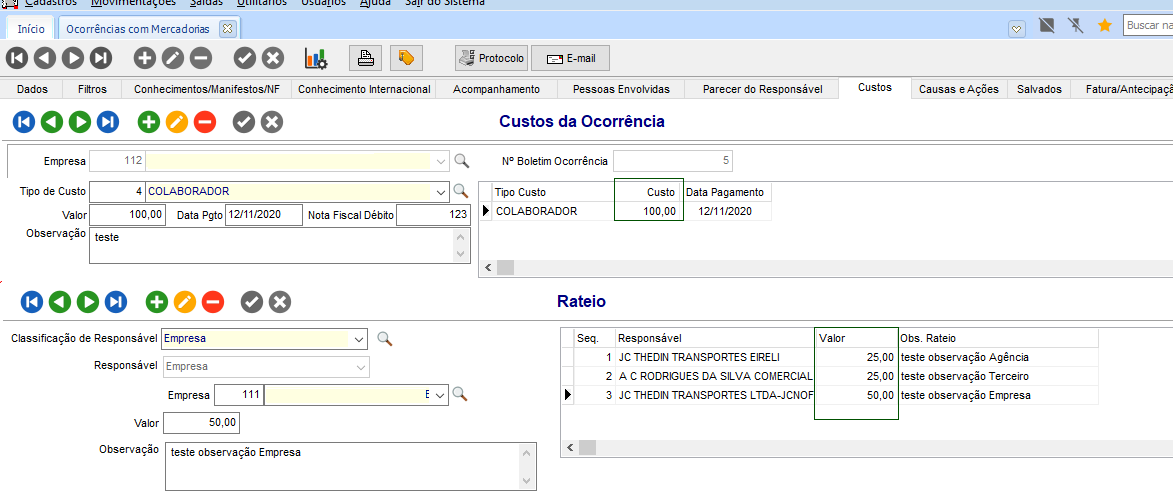
Task: Search Classificação de Responsável with magnifier
Action: point(385,339)
